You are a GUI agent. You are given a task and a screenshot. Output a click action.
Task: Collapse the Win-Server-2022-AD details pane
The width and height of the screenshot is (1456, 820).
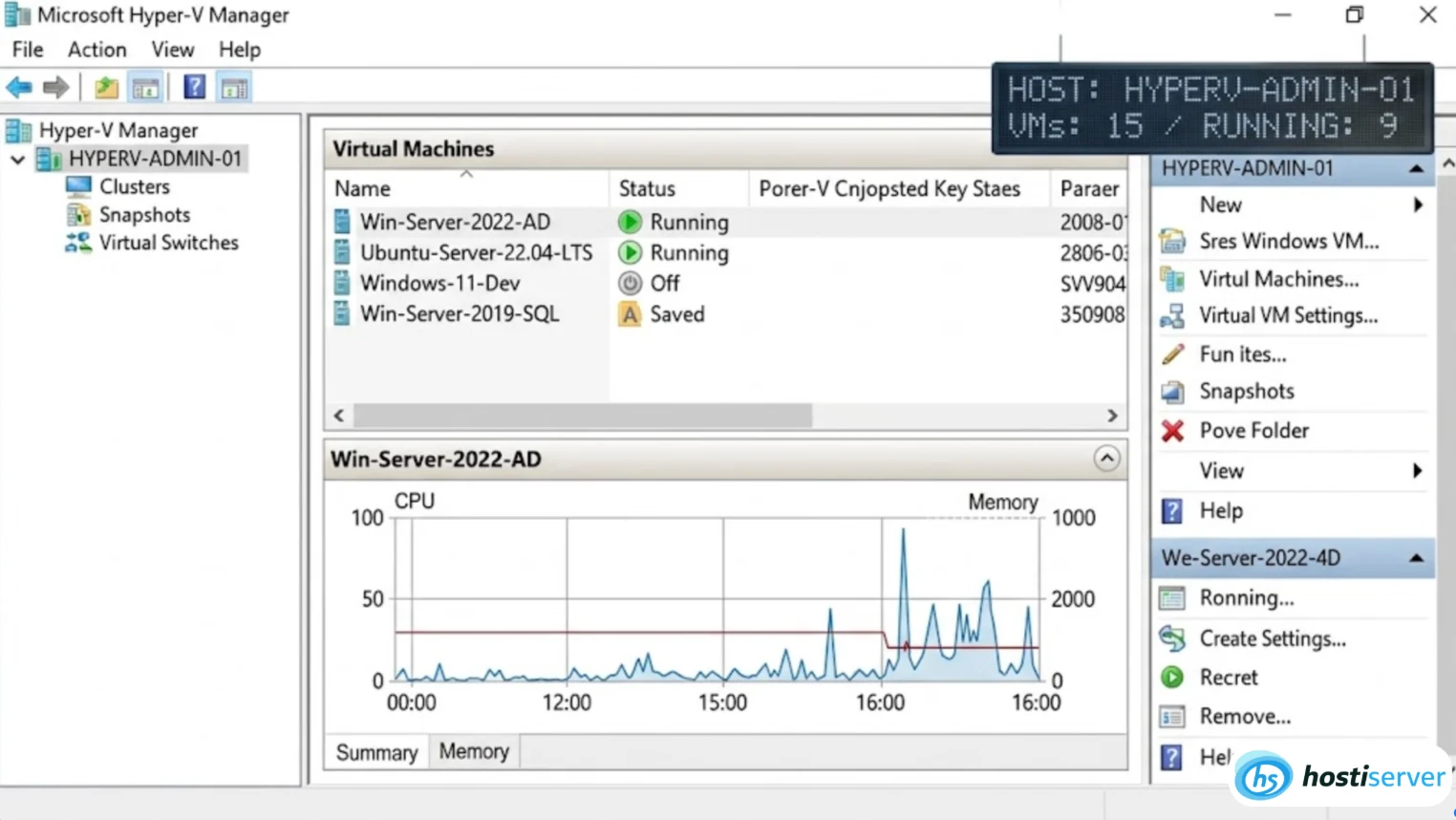tap(1106, 459)
